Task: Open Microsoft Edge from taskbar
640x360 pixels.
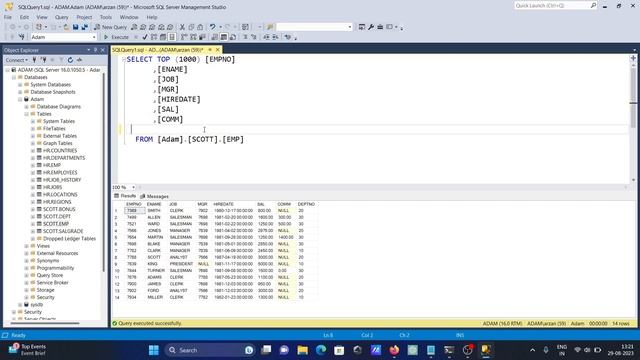Action: click(321, 350)
